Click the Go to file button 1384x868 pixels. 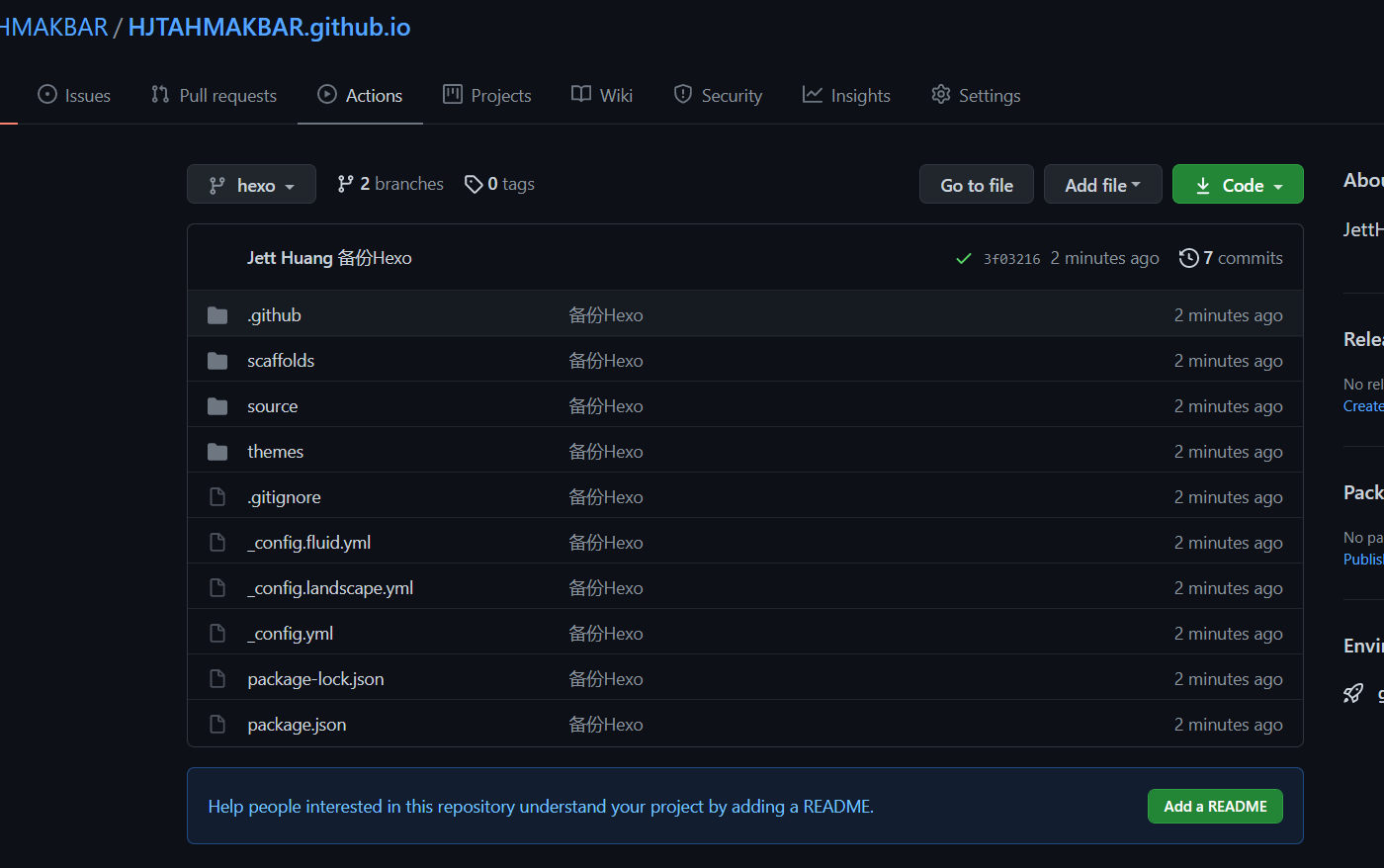pyautogui.click(x=976, y=185)
